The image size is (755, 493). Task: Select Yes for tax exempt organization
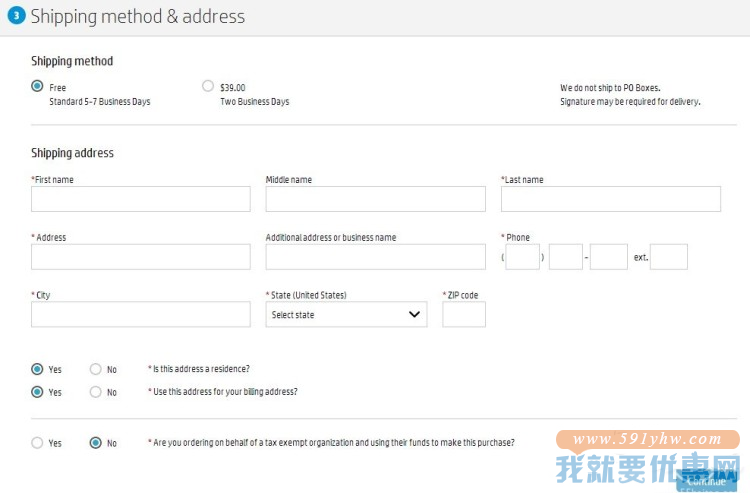[x=37, y=443]
